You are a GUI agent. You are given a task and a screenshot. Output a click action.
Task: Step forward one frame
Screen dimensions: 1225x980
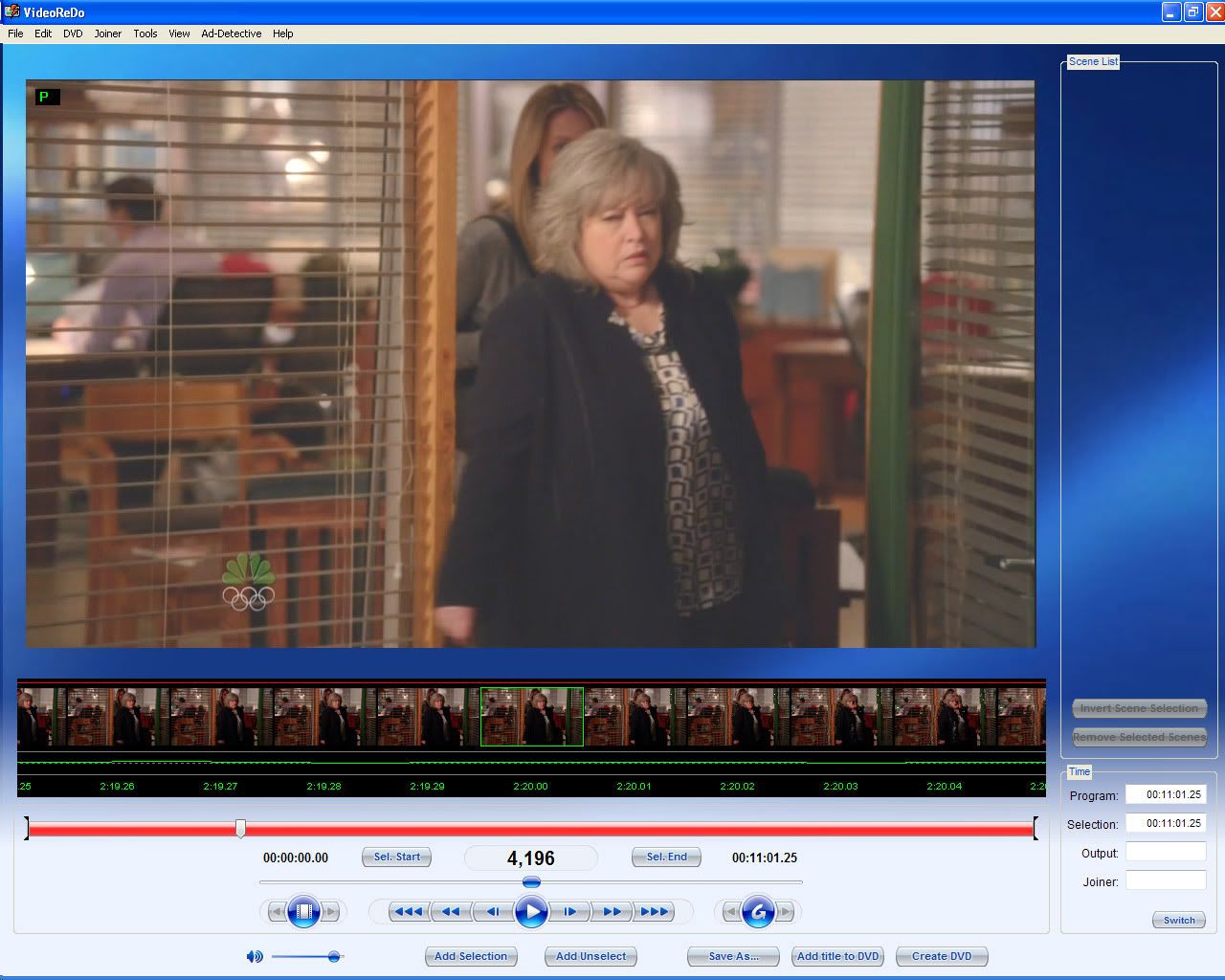pos(570,912)
